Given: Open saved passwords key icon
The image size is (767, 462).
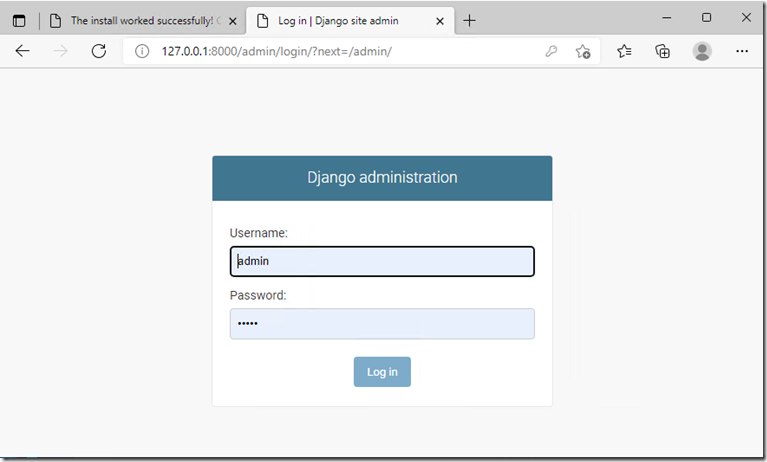Looking at the screenshot, I should (x=551, y=51).
